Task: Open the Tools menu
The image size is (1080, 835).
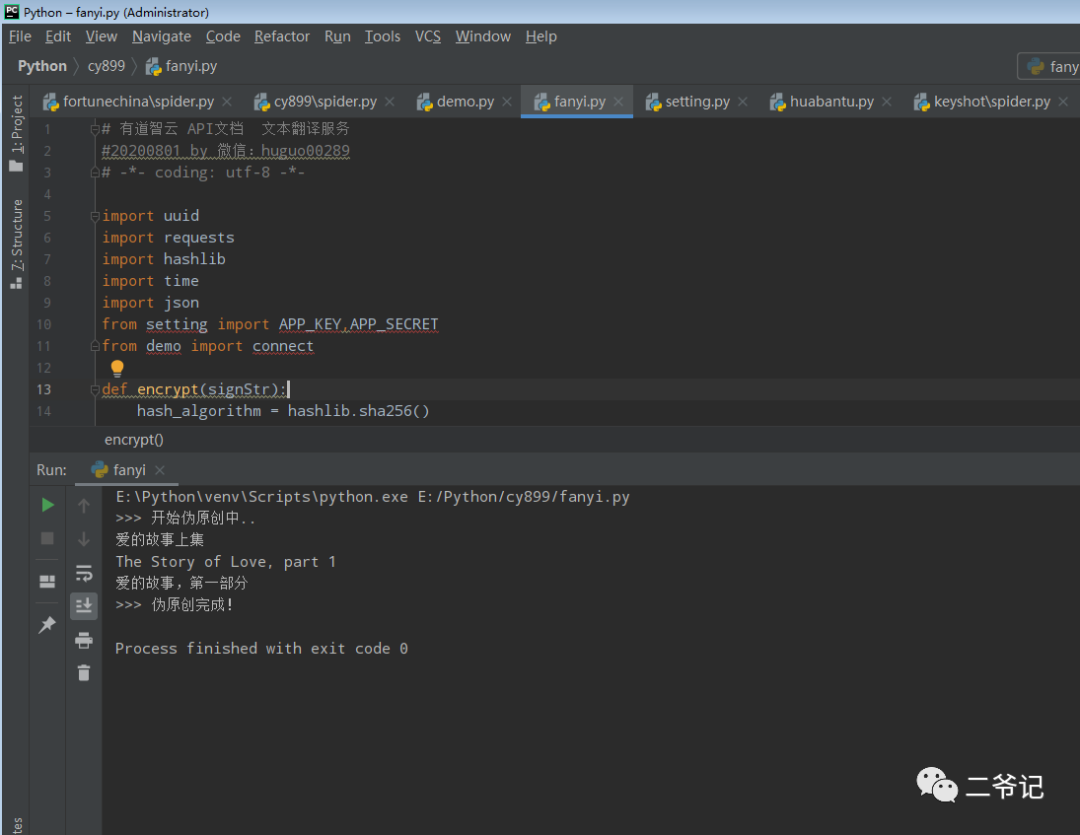Action: pos(382,37)
